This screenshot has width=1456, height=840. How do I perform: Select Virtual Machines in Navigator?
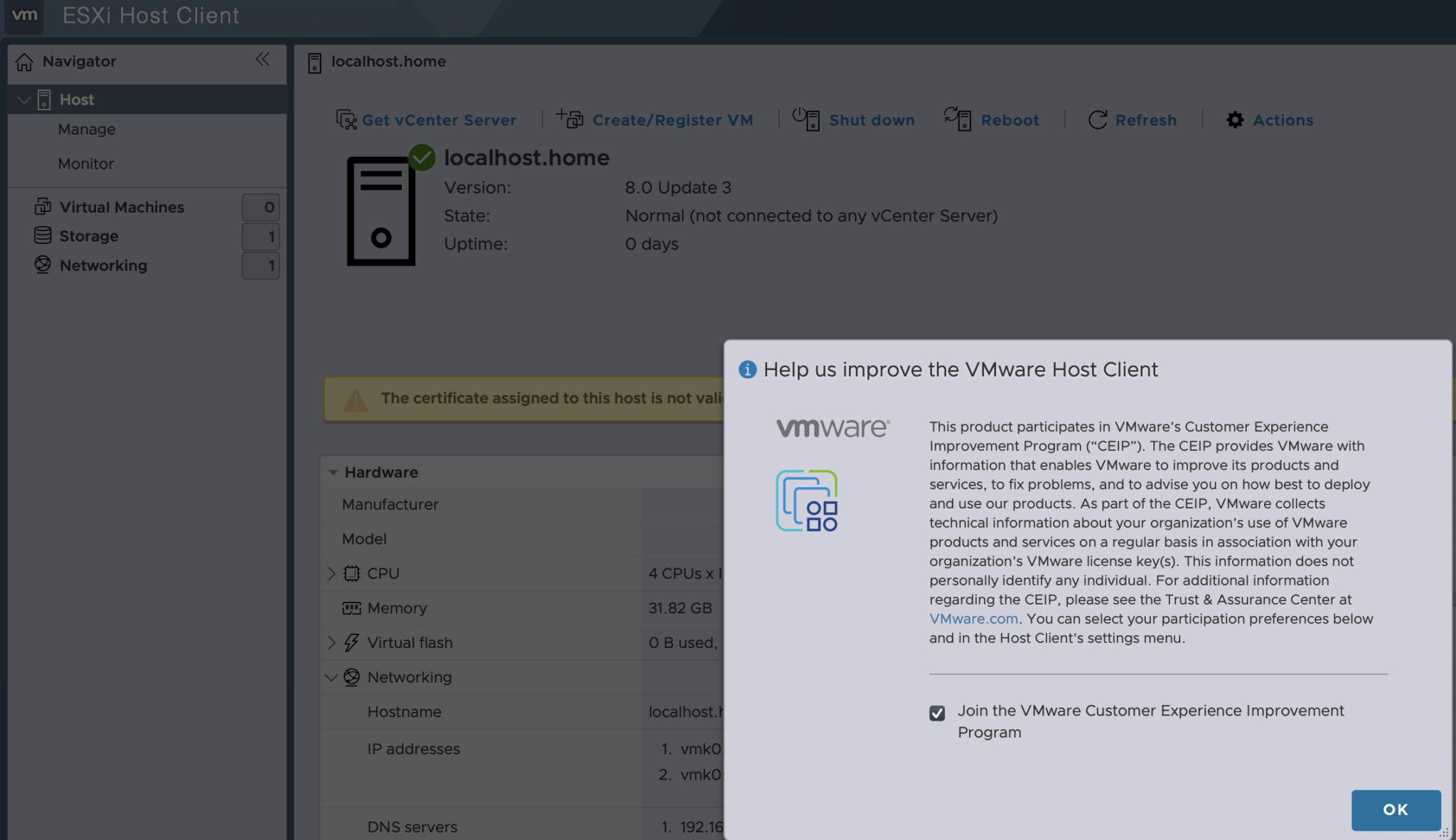click(122, 207)
